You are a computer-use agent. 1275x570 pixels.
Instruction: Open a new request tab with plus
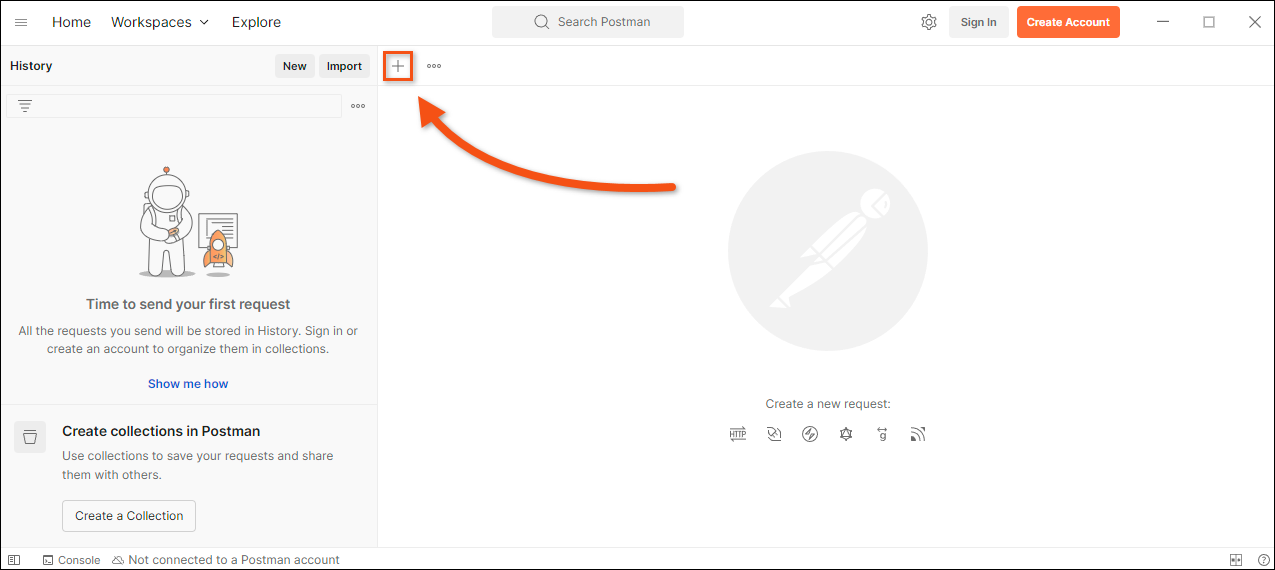pos(398,66)
